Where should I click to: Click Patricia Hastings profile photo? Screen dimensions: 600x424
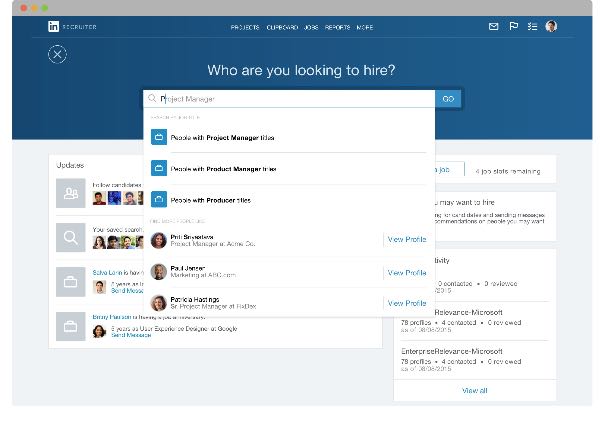tap(158, 303)
